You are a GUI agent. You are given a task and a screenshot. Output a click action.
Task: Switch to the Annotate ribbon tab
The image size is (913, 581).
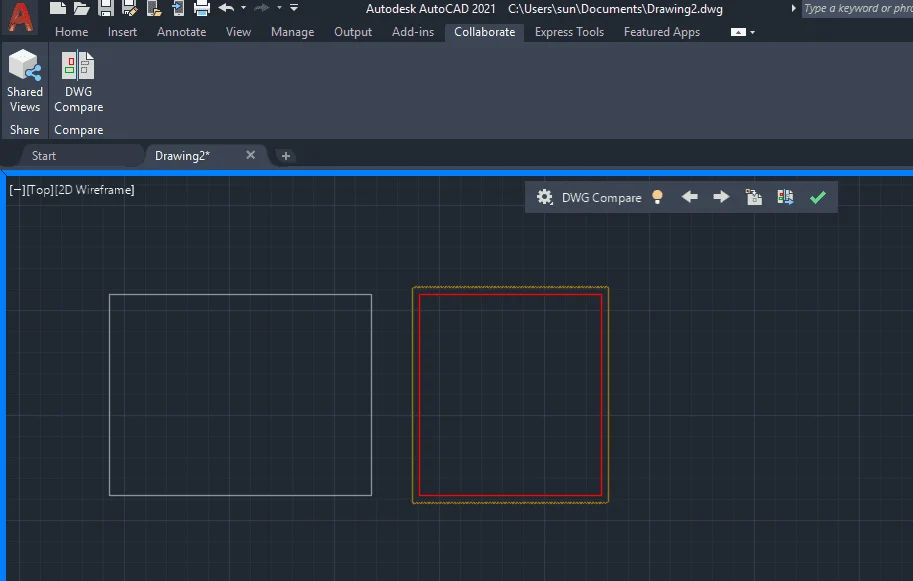(x=182, y=32)
